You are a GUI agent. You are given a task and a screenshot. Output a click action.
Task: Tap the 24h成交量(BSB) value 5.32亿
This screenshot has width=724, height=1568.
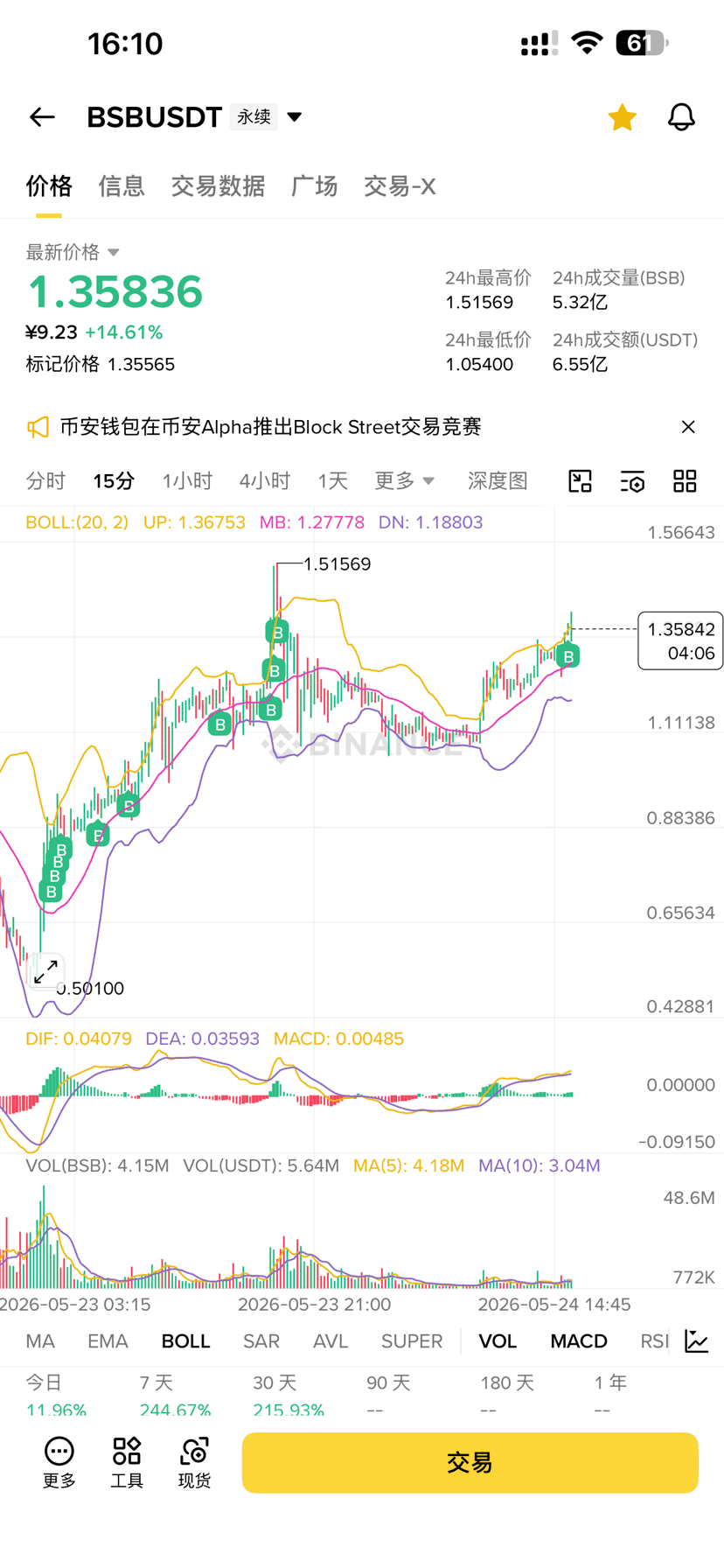[580, 303]
